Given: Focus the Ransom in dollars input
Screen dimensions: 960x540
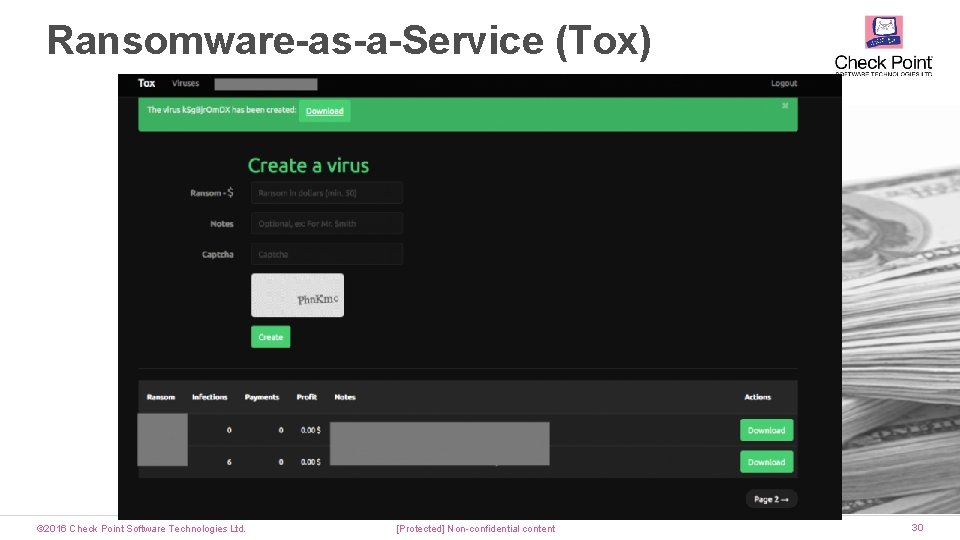Looking at the screenshot, I should click(x=327, y=193).
